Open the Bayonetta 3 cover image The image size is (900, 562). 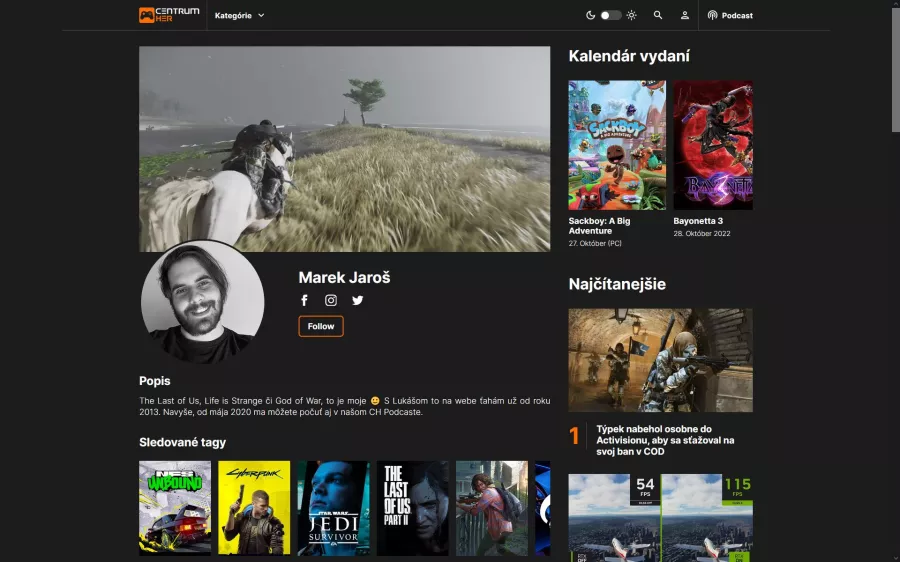[713, 145]
